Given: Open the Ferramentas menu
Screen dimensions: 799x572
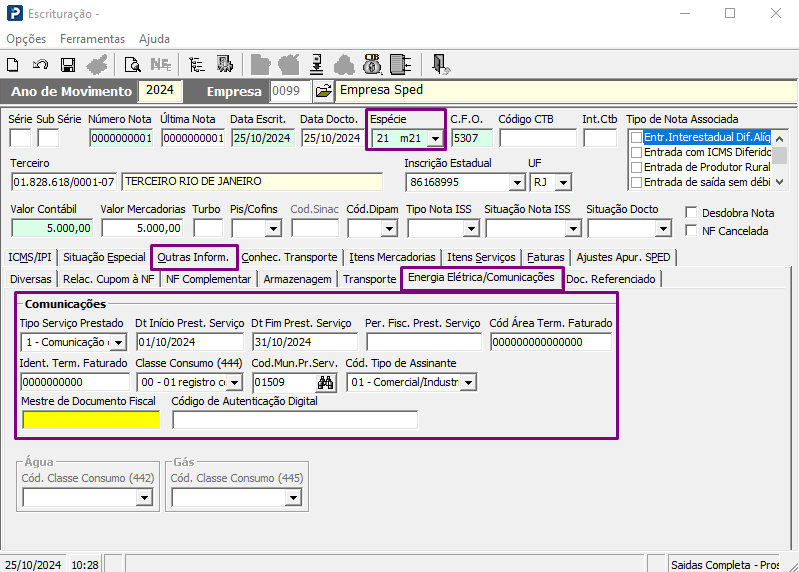Looking at the screenshot, I should [92, 39].
